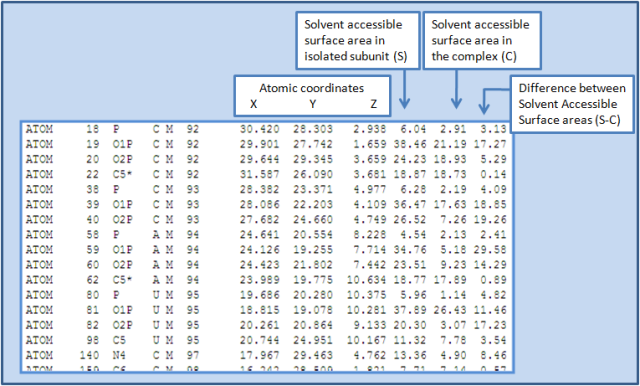This screenshot has height=386, width=640.
Task: Click the surface area in the complex (C) label
Action: pyautogui.click(x=482, y=40)
